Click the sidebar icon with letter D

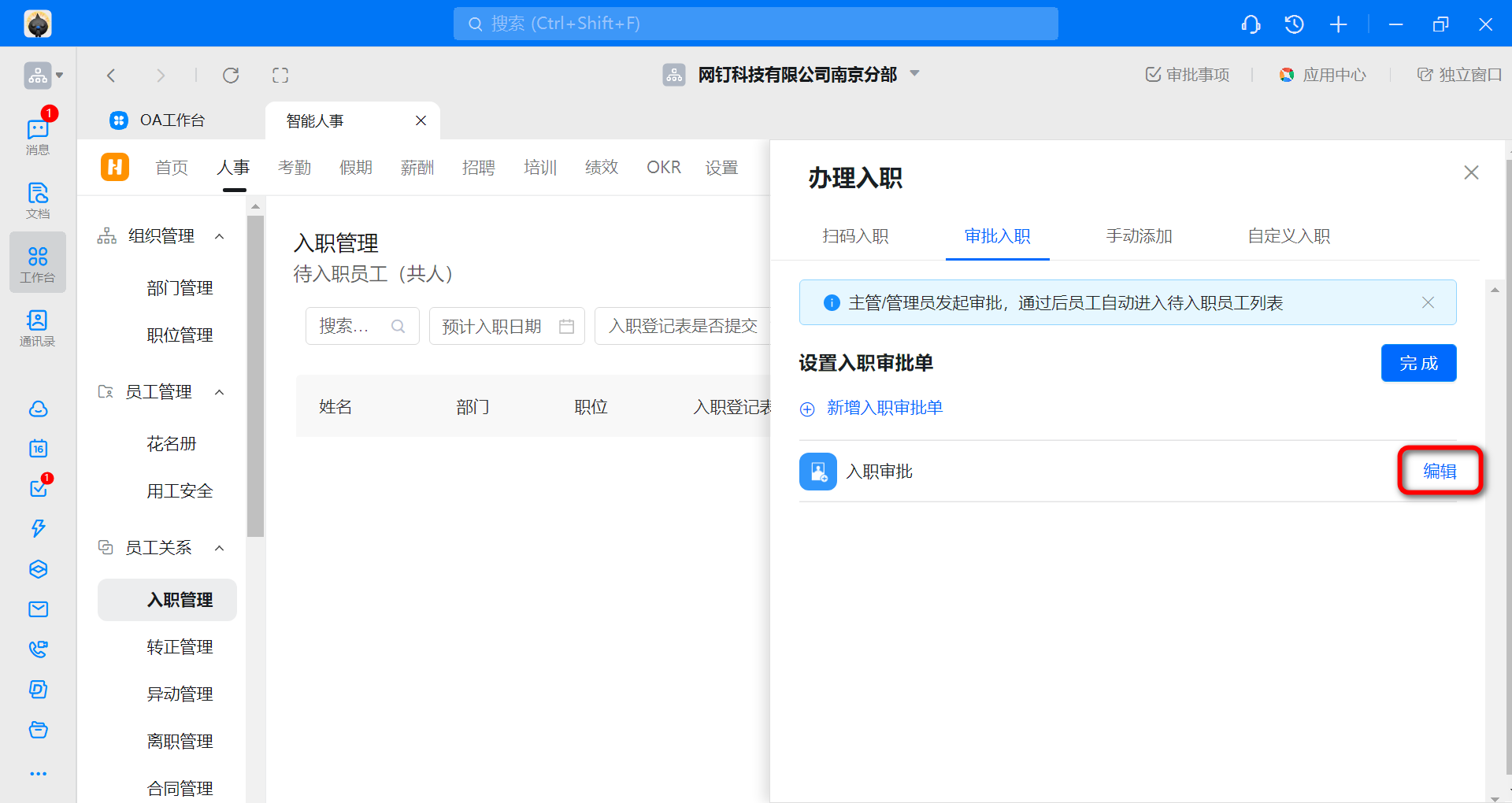point(38,690)
